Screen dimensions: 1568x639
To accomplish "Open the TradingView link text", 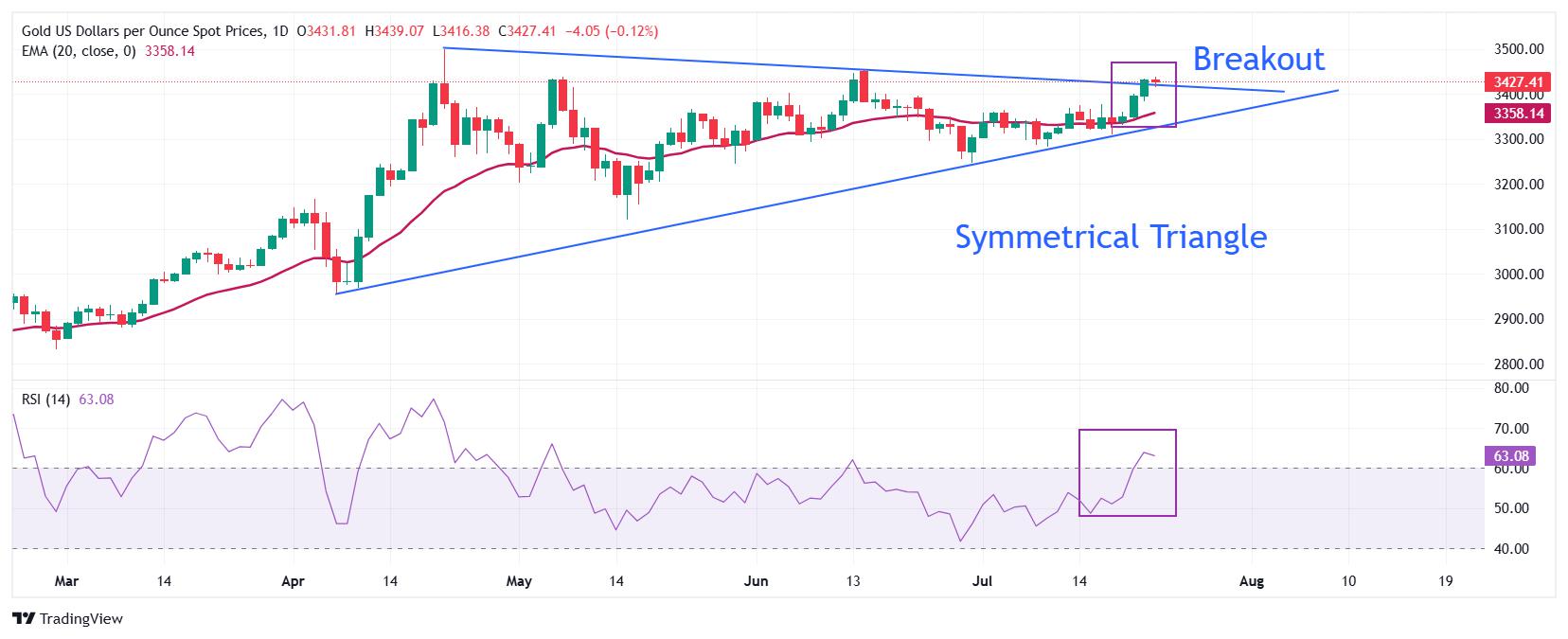I will pos(81,618).
